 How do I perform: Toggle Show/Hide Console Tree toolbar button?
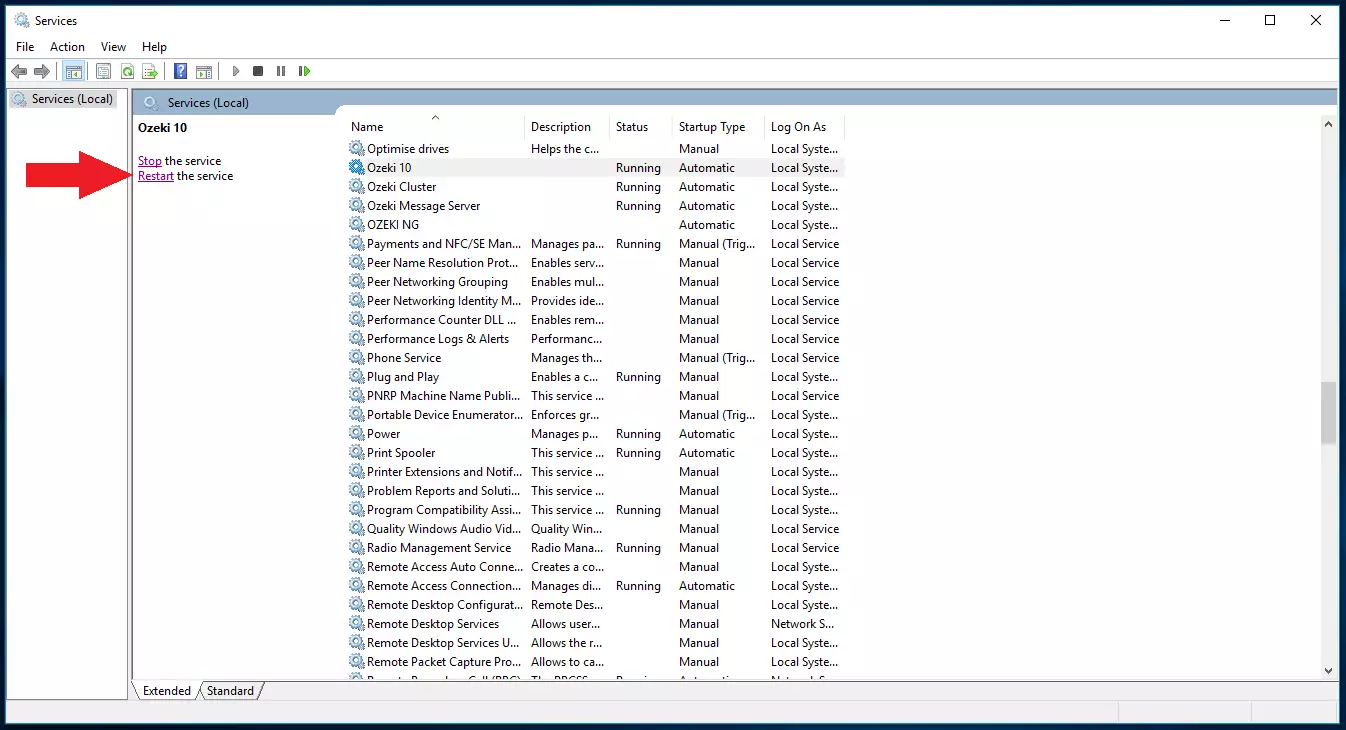point(73,71)
